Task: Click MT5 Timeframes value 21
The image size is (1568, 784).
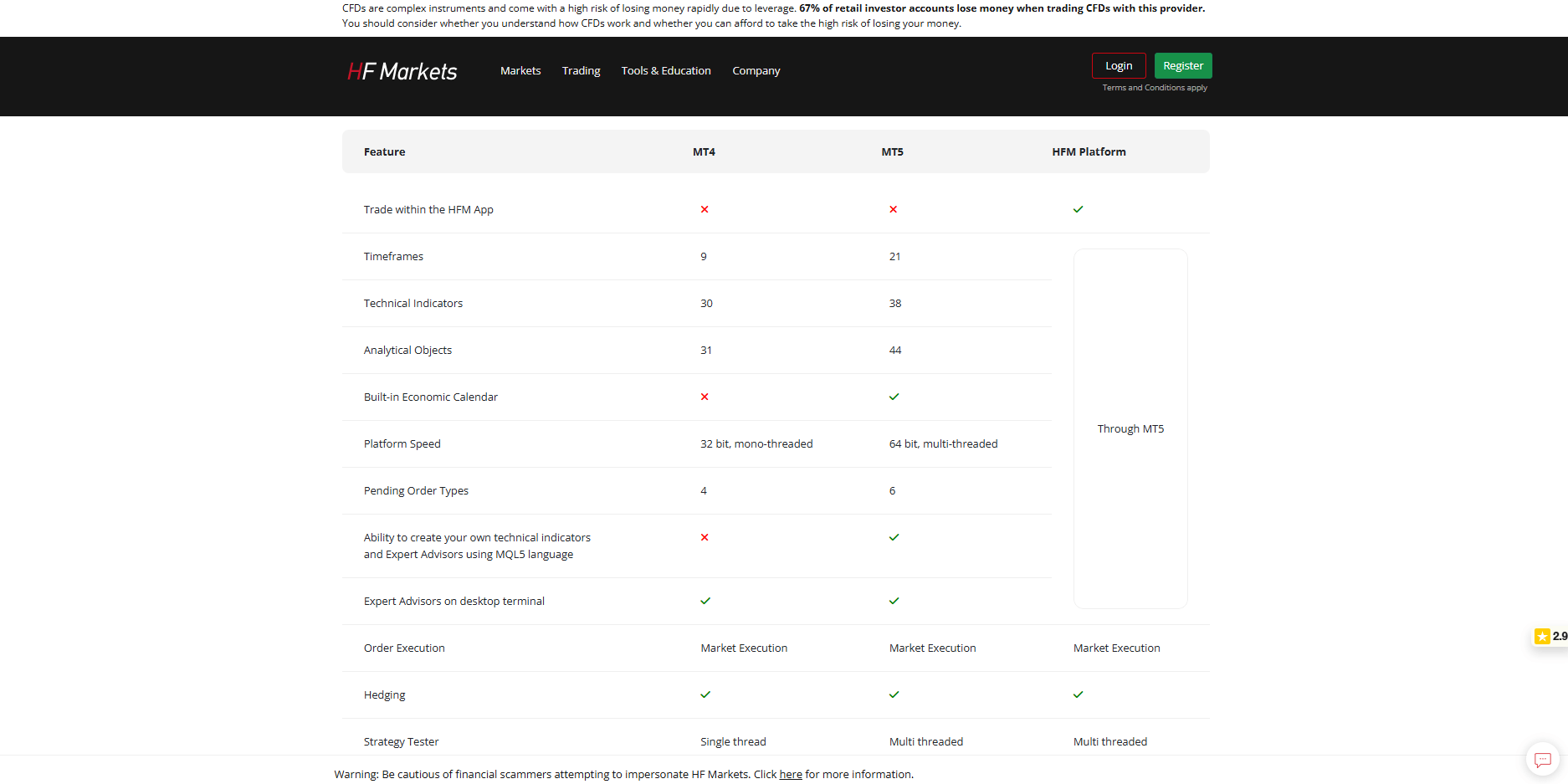Action: [x=894, y=256]
